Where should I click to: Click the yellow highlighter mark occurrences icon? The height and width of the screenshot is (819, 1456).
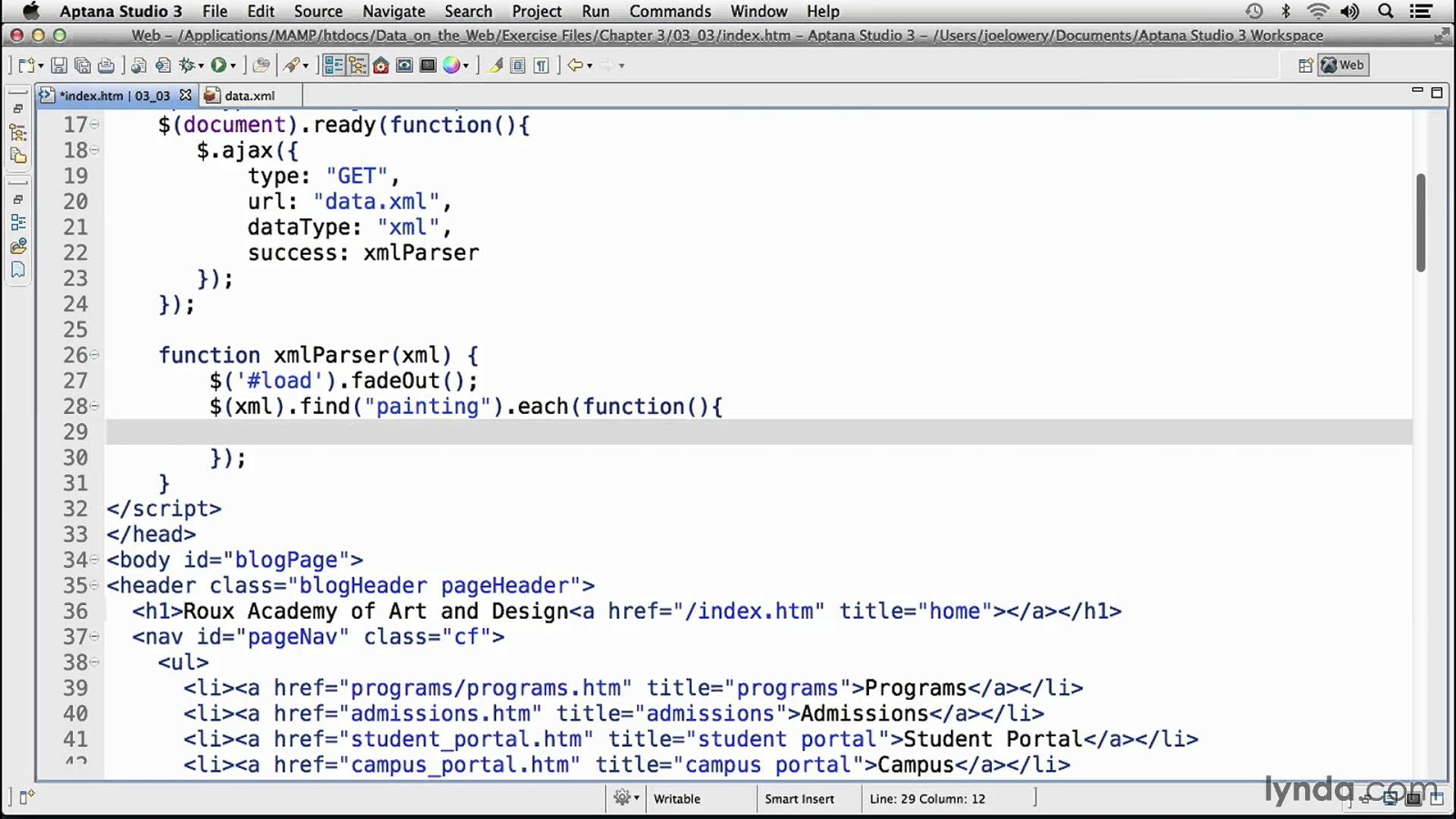coord(495,66)
